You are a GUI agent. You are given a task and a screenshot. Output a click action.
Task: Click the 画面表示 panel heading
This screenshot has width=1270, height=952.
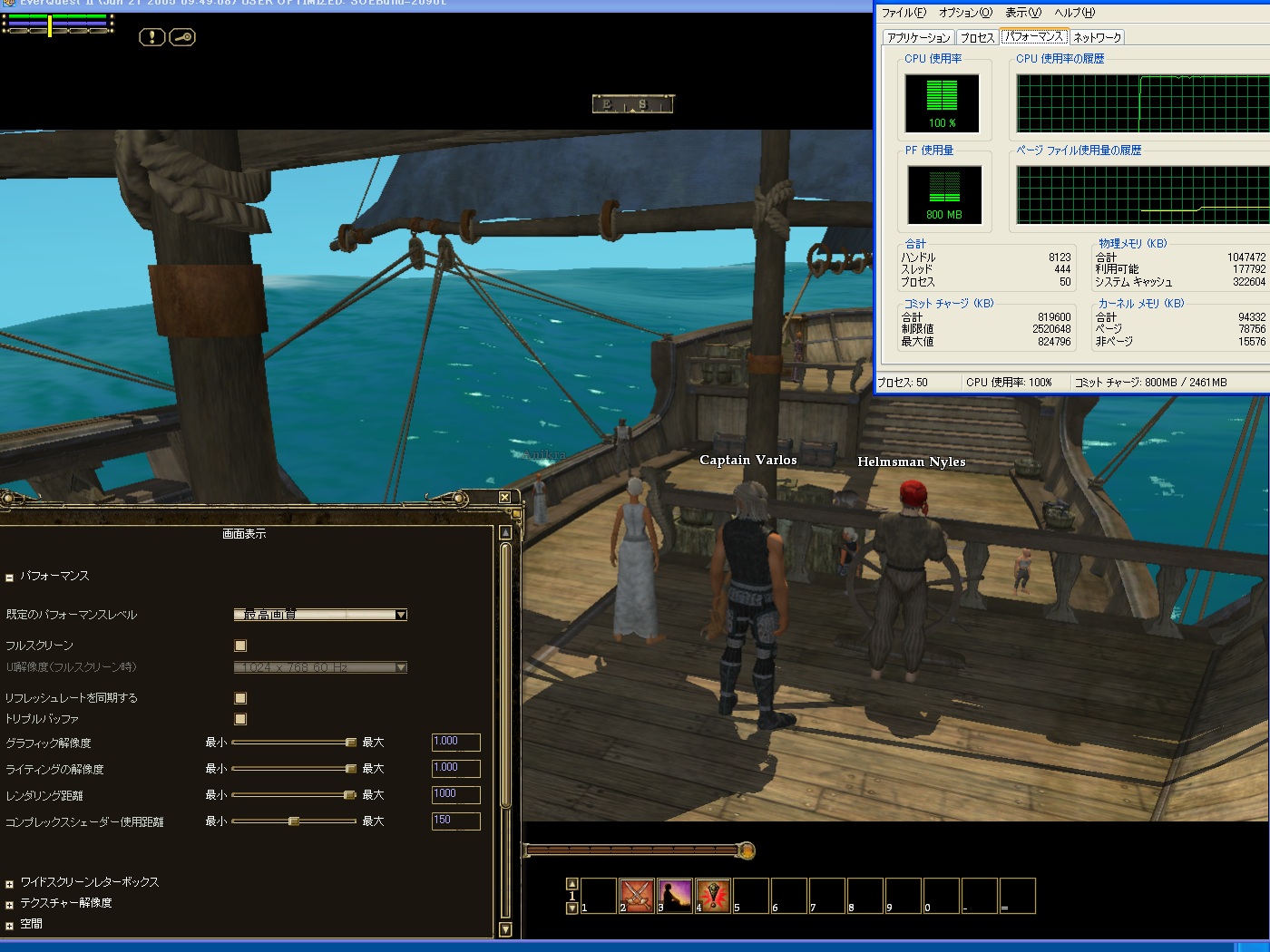[x=244, y=534]
